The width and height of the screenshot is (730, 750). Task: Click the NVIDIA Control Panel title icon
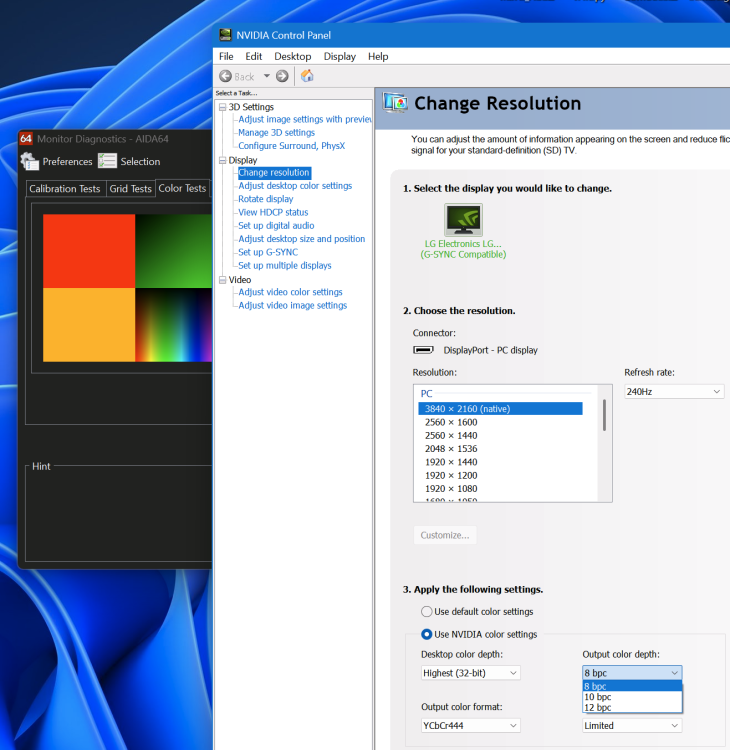pos(225,35)
